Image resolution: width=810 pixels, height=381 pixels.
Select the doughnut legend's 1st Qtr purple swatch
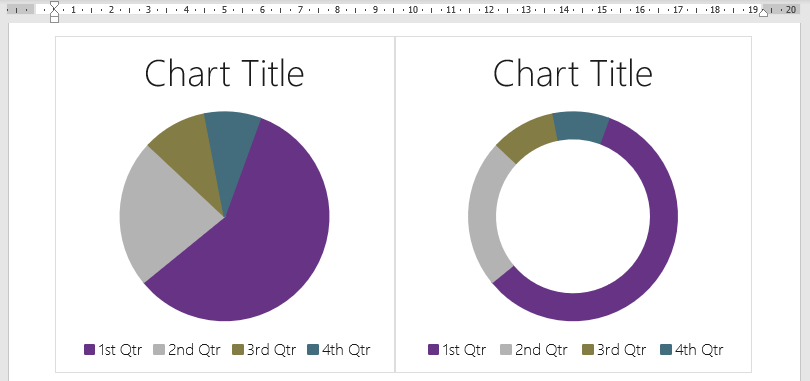pyautogui.click(x=433, y=350)
